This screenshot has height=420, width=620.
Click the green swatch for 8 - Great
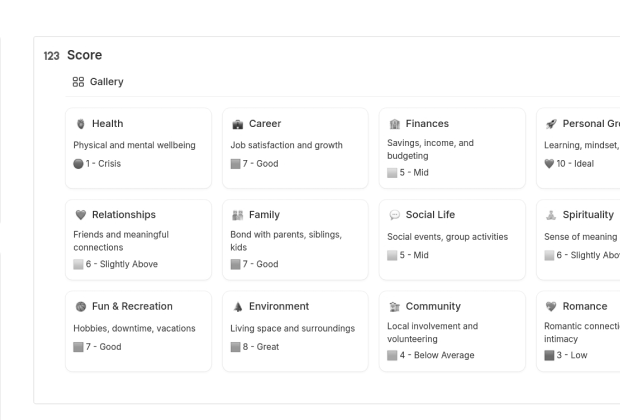point(237,346)
